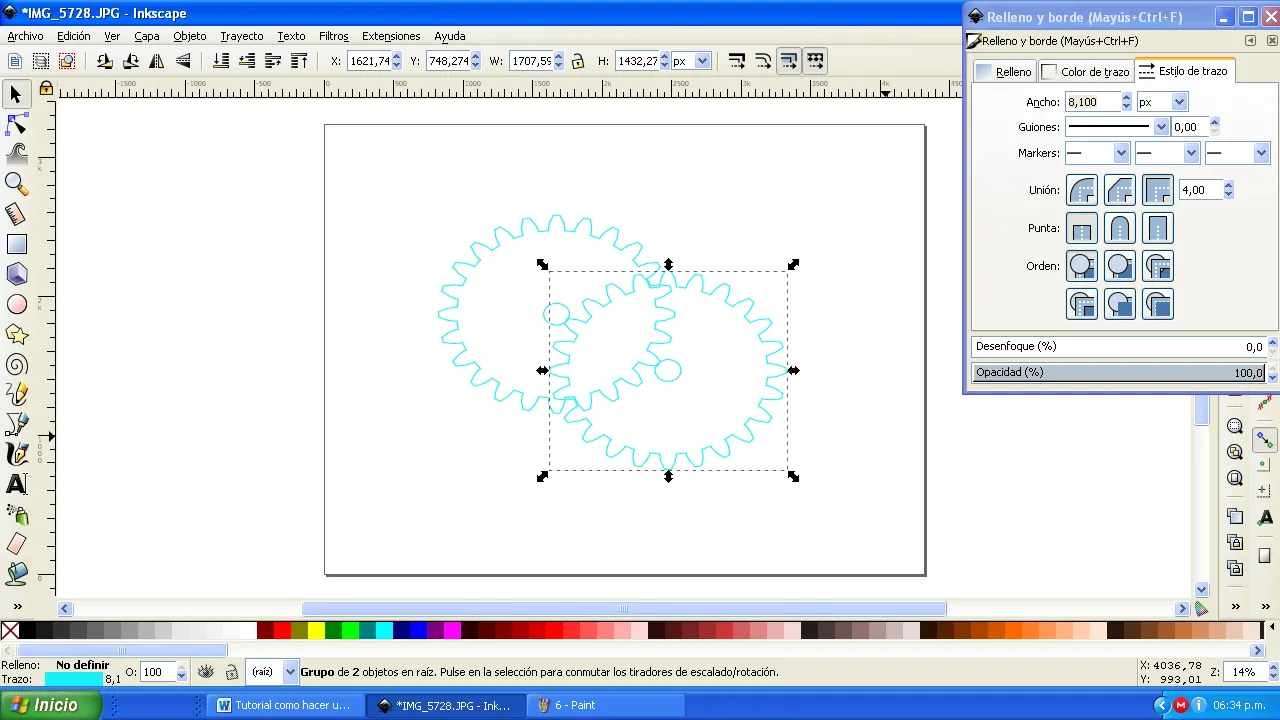Choose miter join in Unión row

[1158, 190]
